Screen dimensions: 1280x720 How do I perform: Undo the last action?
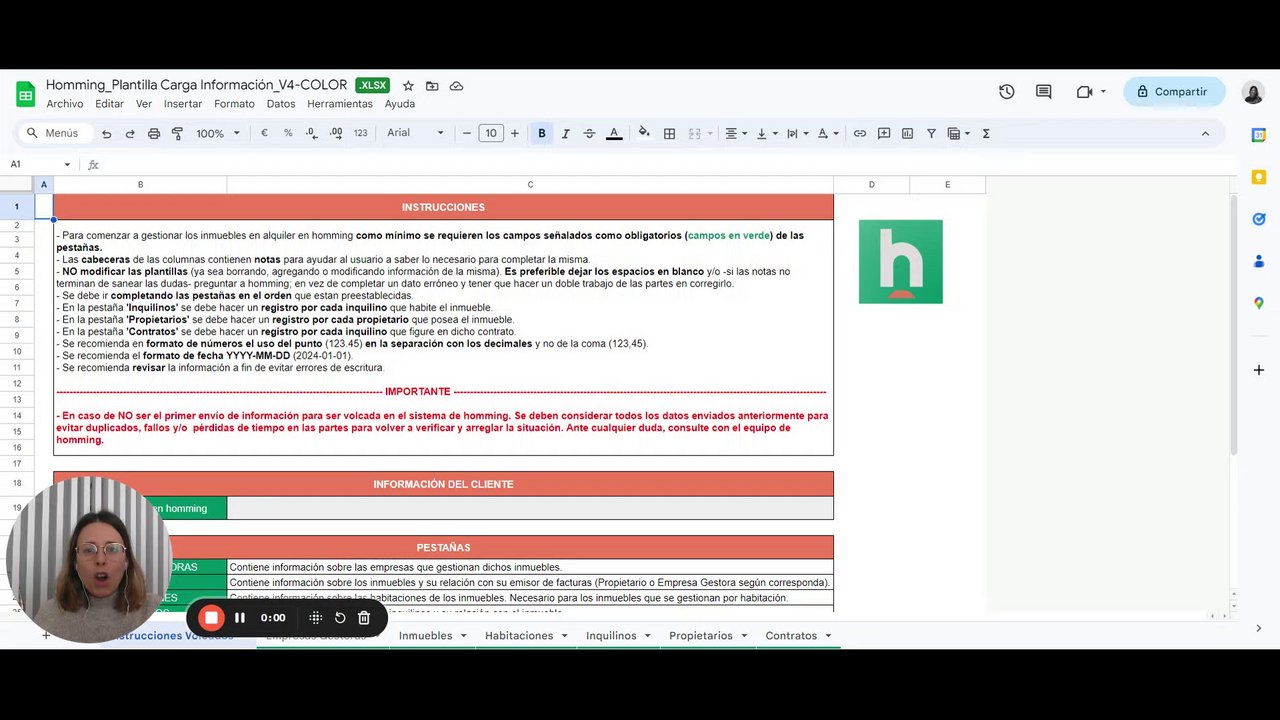tap(106, 133)
